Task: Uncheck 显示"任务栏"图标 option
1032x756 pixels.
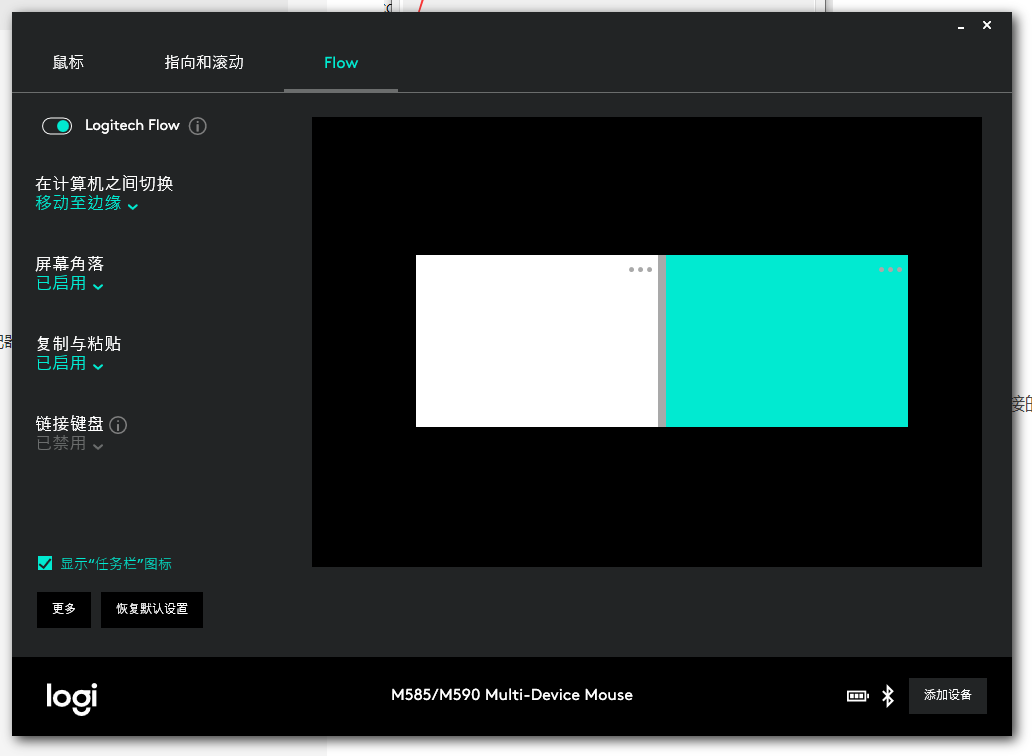Action: coord(45,563)
